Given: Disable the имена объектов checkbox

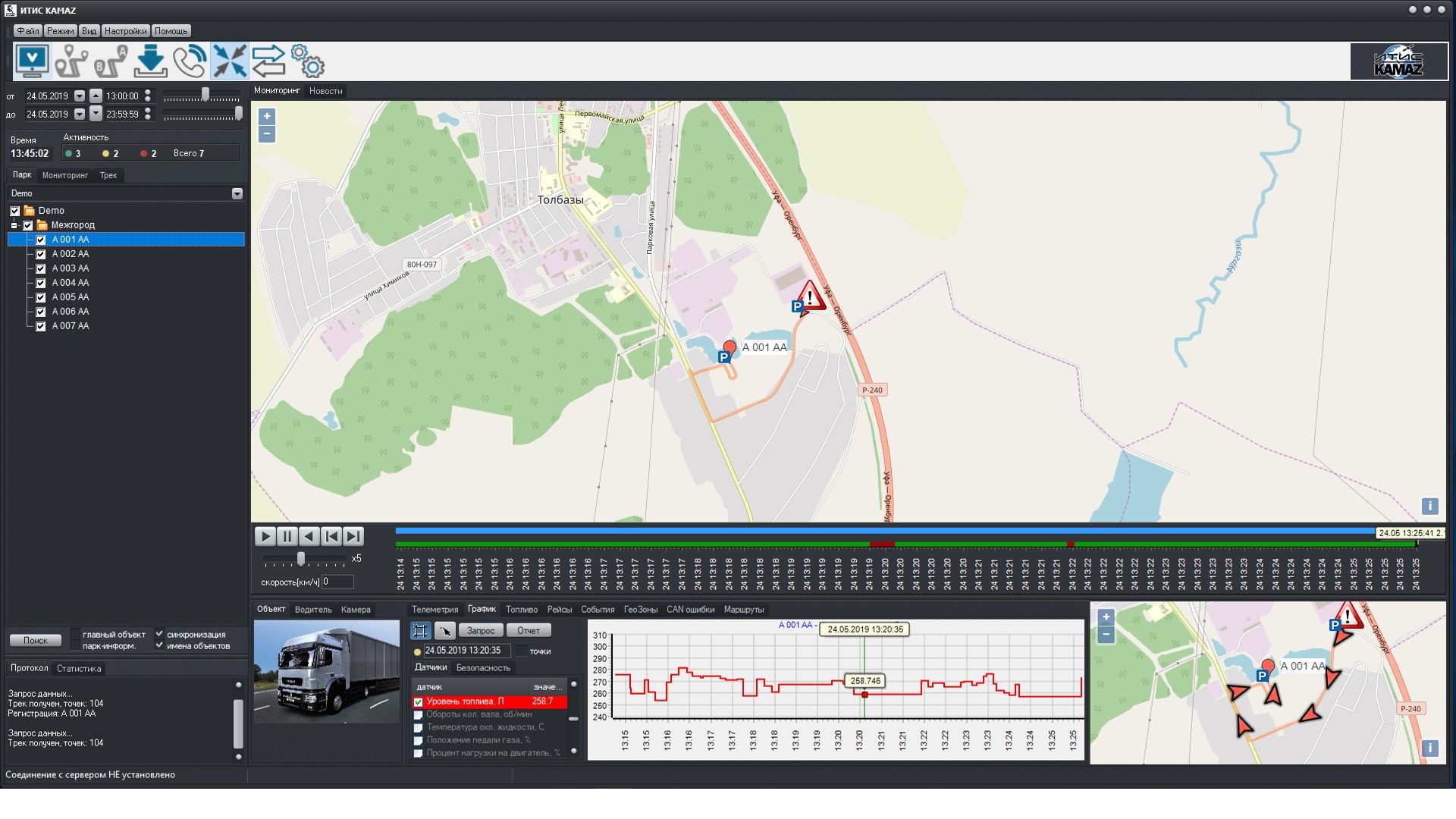Looking at the screenshot, I should 159,645.
